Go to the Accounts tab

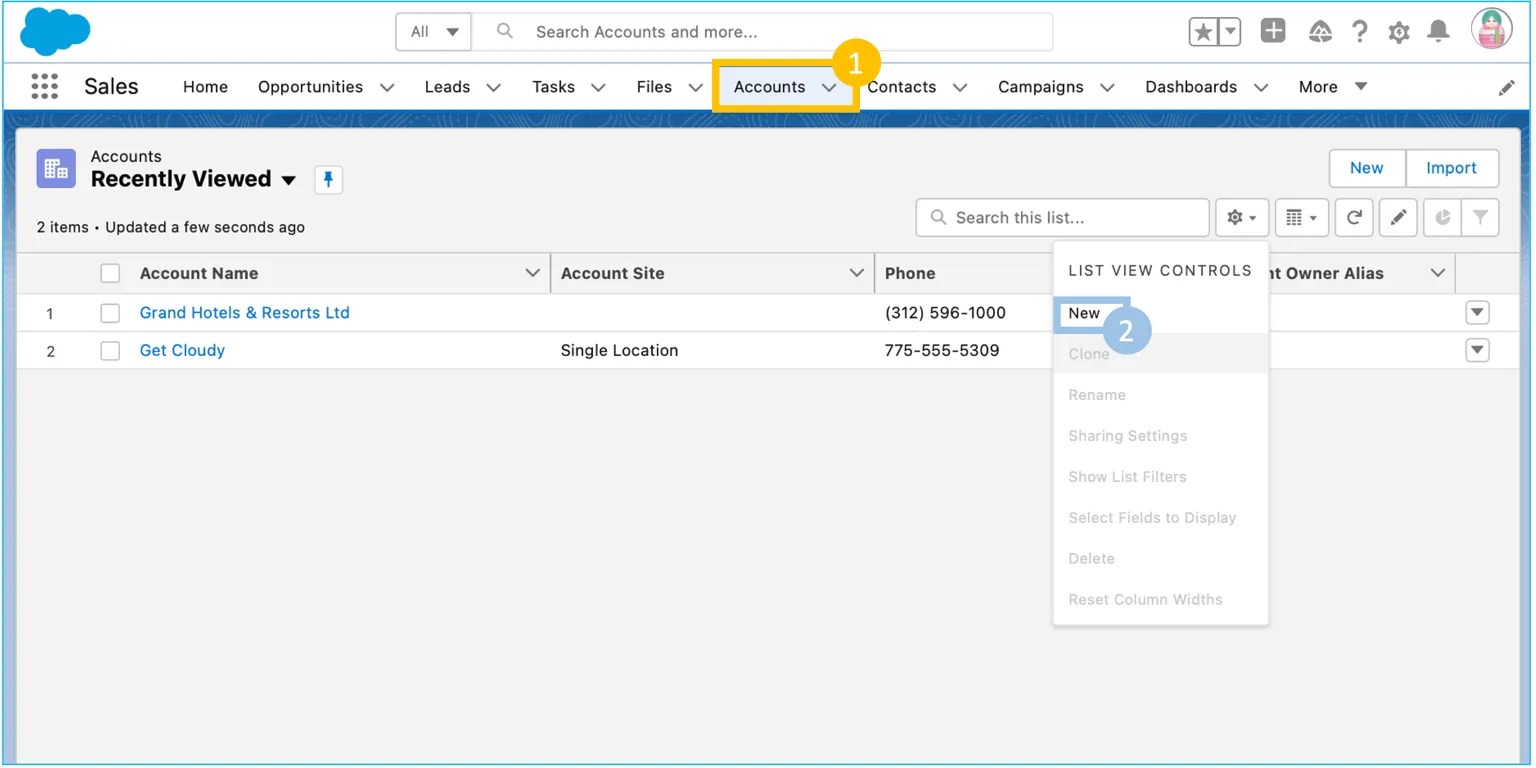point(769,87)
